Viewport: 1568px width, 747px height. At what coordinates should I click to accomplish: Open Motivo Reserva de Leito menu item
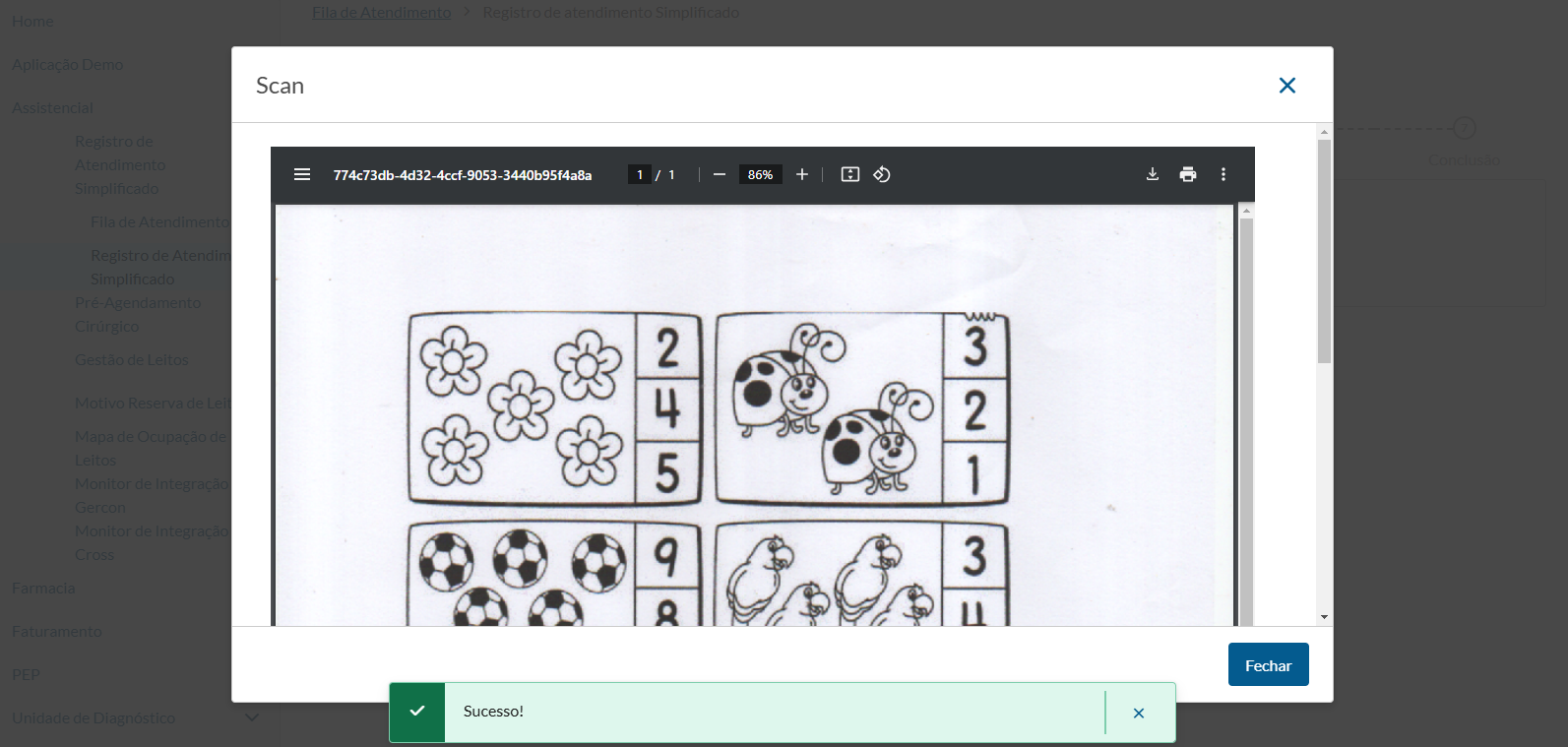(153, 403)
